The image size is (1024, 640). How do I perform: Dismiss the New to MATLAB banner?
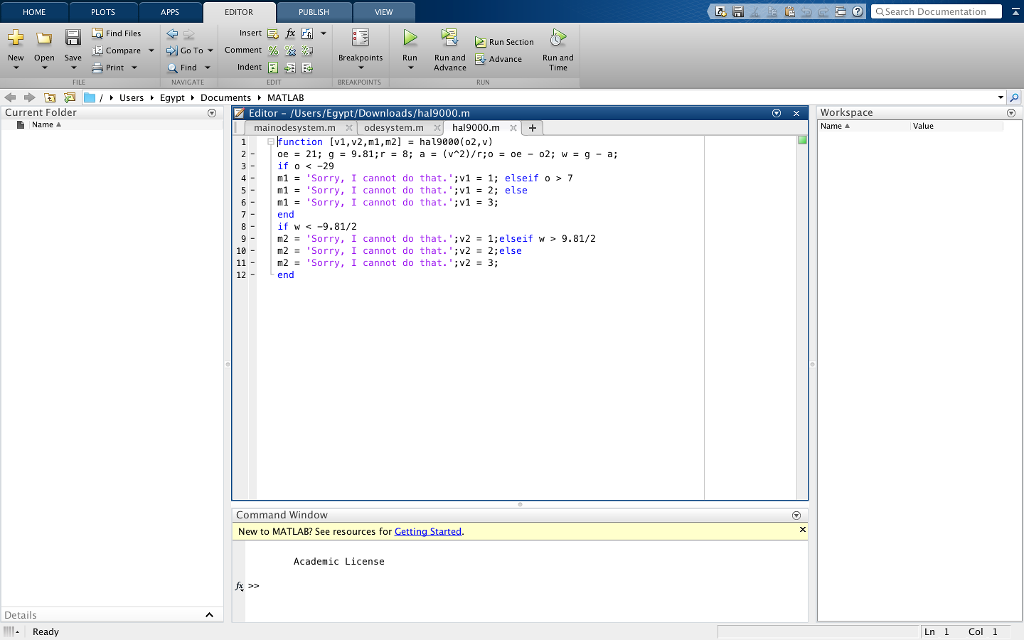click(x=803, y=530)
